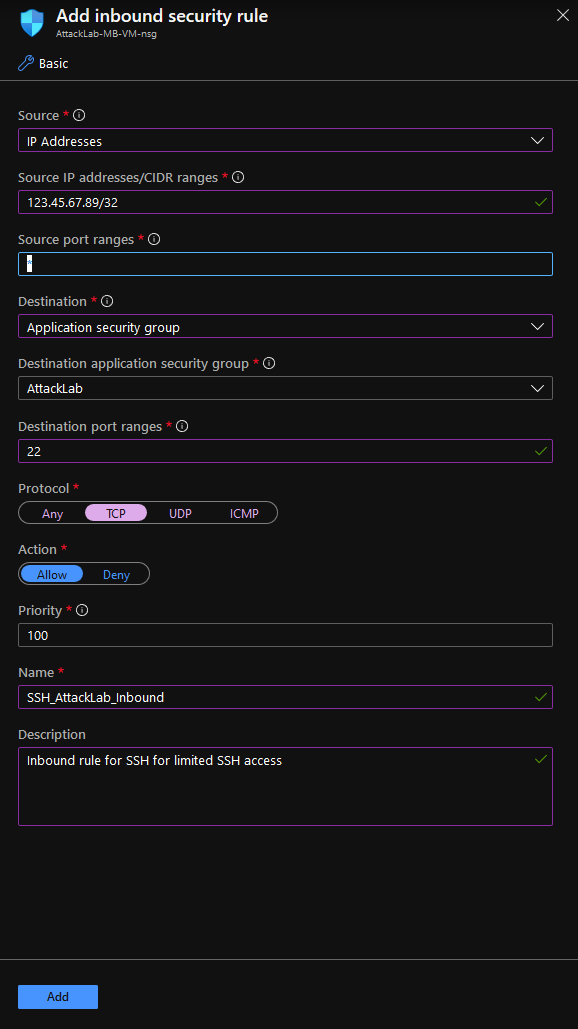The width and height of the screenshot is (578, 1029).
Task: Open the Priority info tooltip
Action: [x=82, y=610]
